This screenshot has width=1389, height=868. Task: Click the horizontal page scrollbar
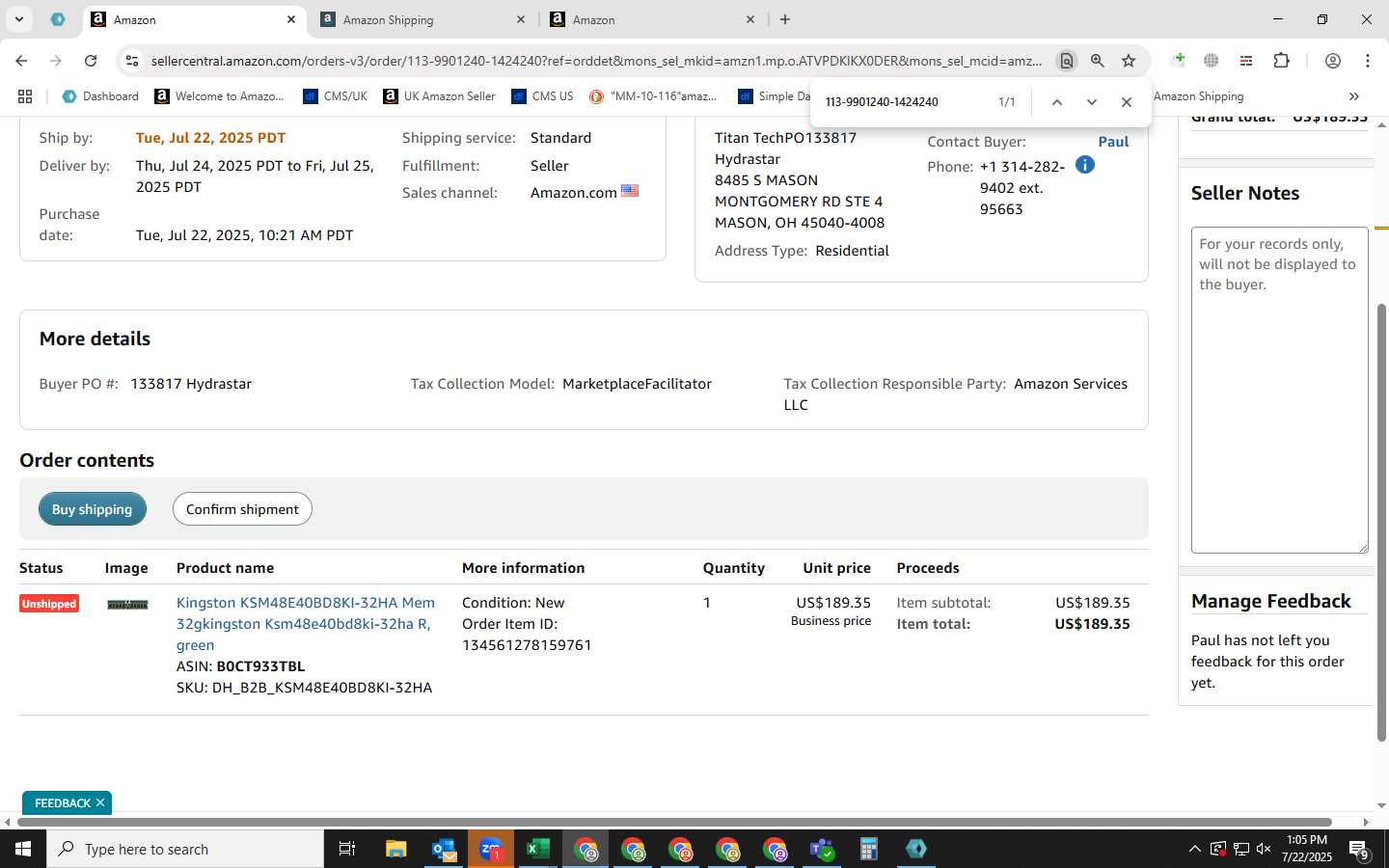tap(674, 823)
